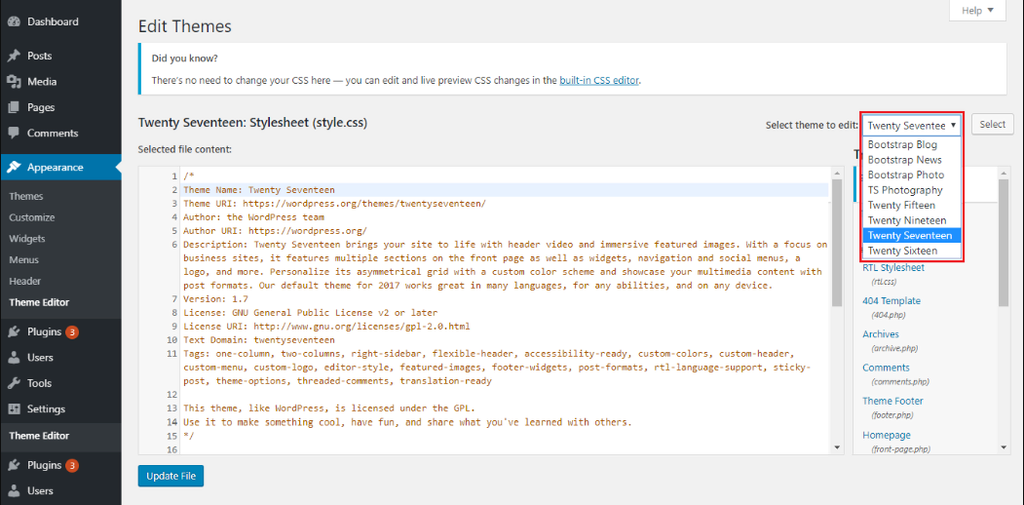Click the 'License URI' code line
1024x505 pixels.
point(327,326)
